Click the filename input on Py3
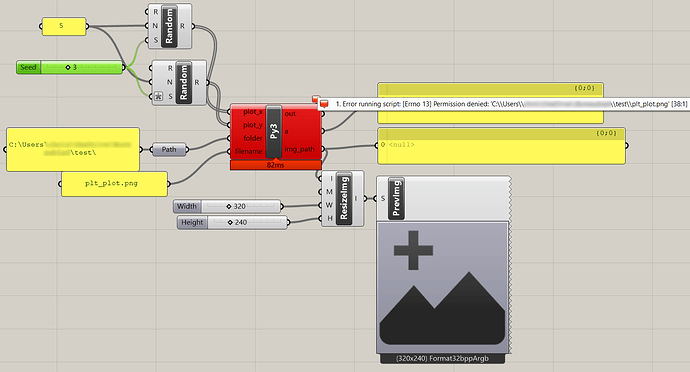 (x=249, y=151)
